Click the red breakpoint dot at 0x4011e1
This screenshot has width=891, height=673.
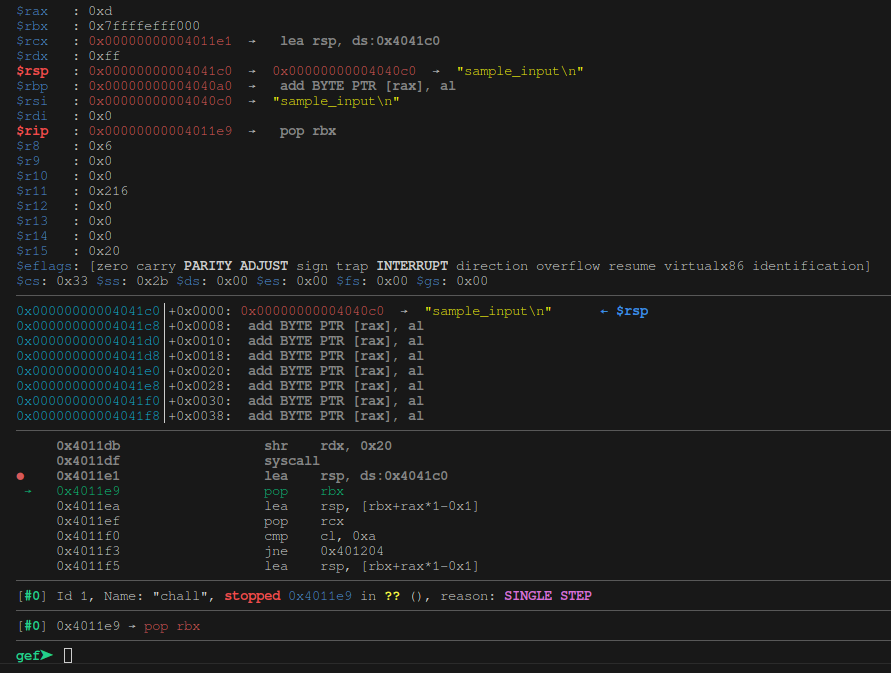tap(21, 476)
